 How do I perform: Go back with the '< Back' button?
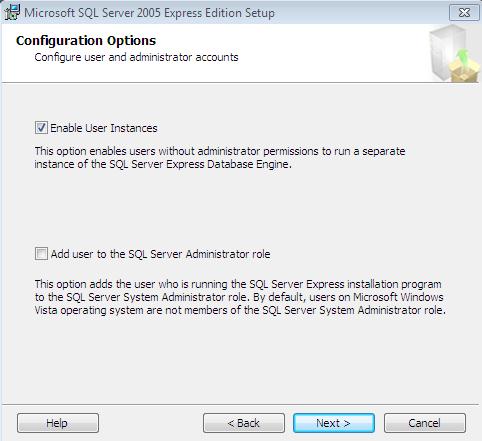click(x=244, y=423)
